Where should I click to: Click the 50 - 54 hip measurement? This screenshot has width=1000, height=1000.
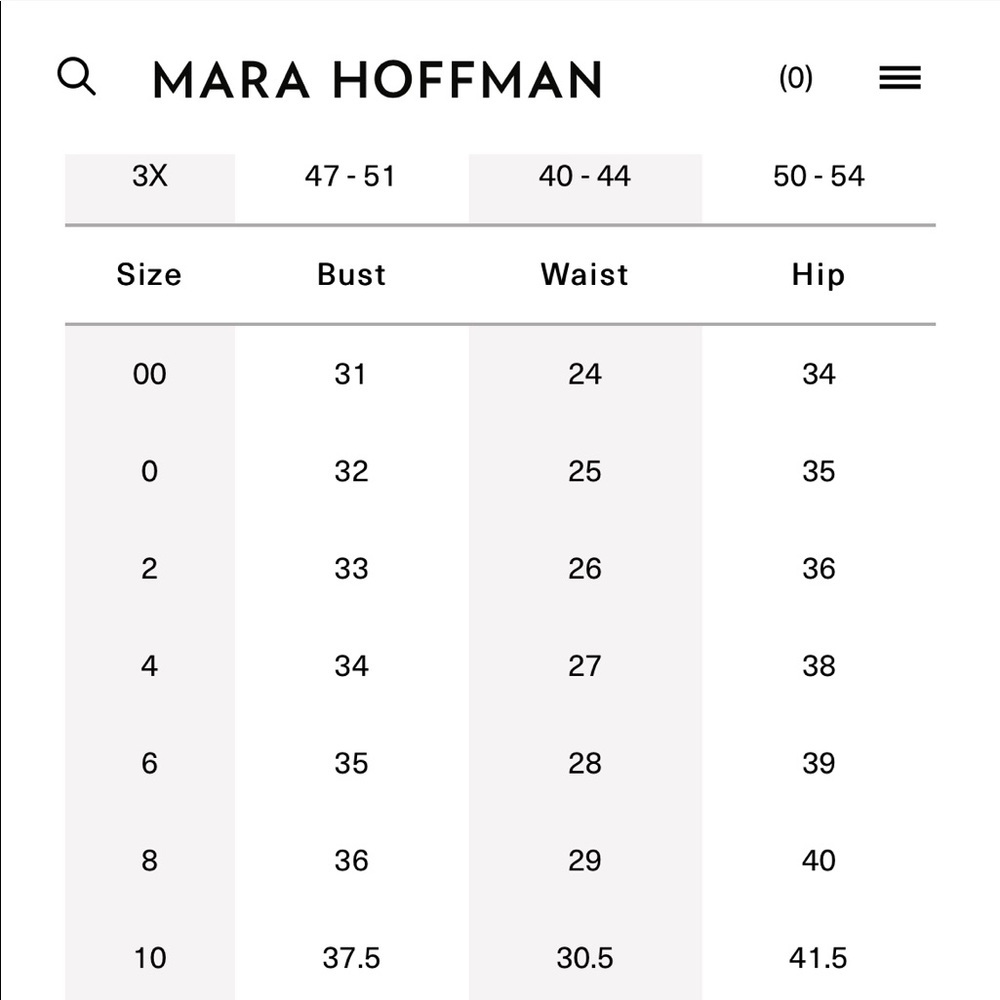pyautogui.click(x=819, y=176)
